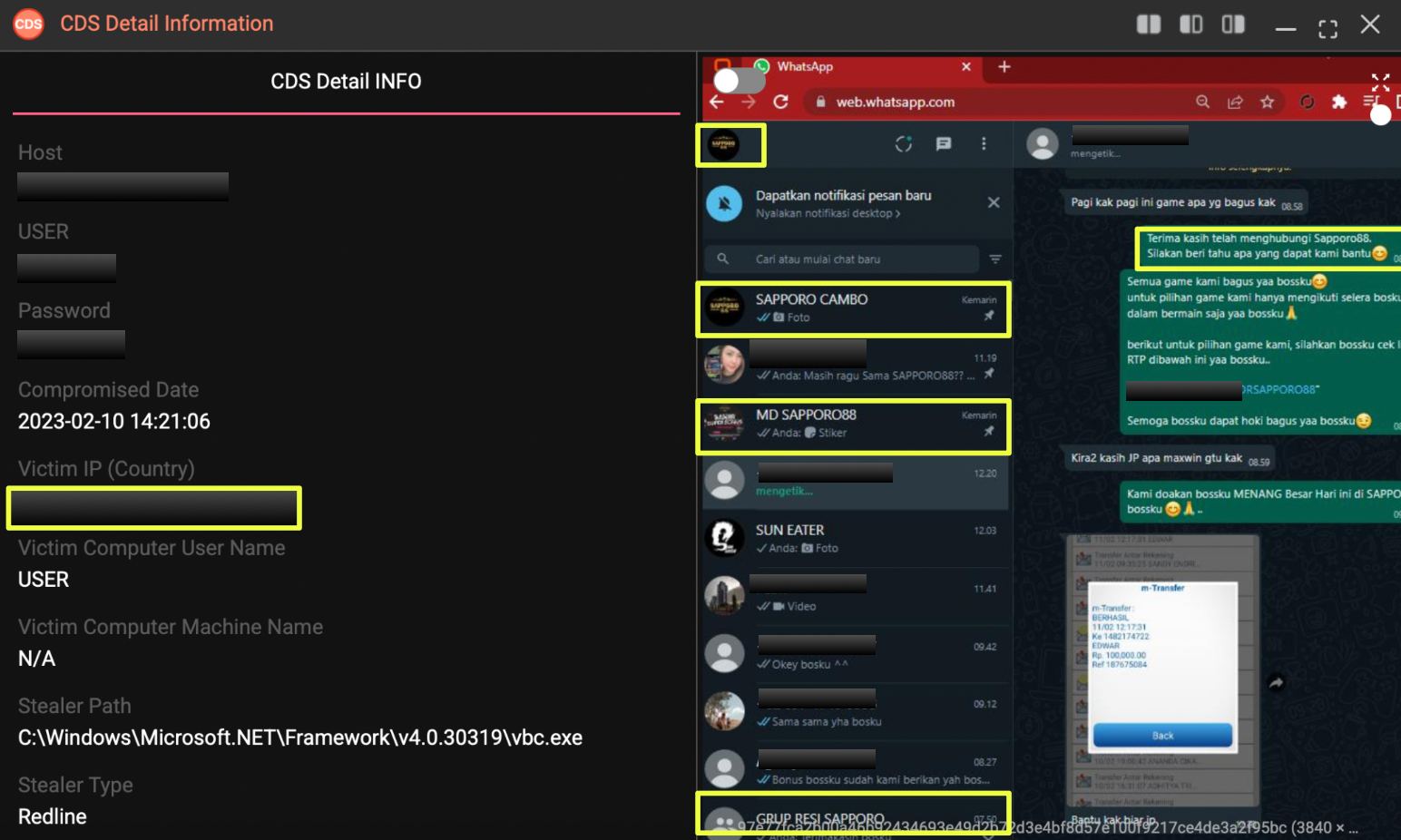Switch to the split both-panels layout
1401x840 pixels.
click(x=1148, y=24)
